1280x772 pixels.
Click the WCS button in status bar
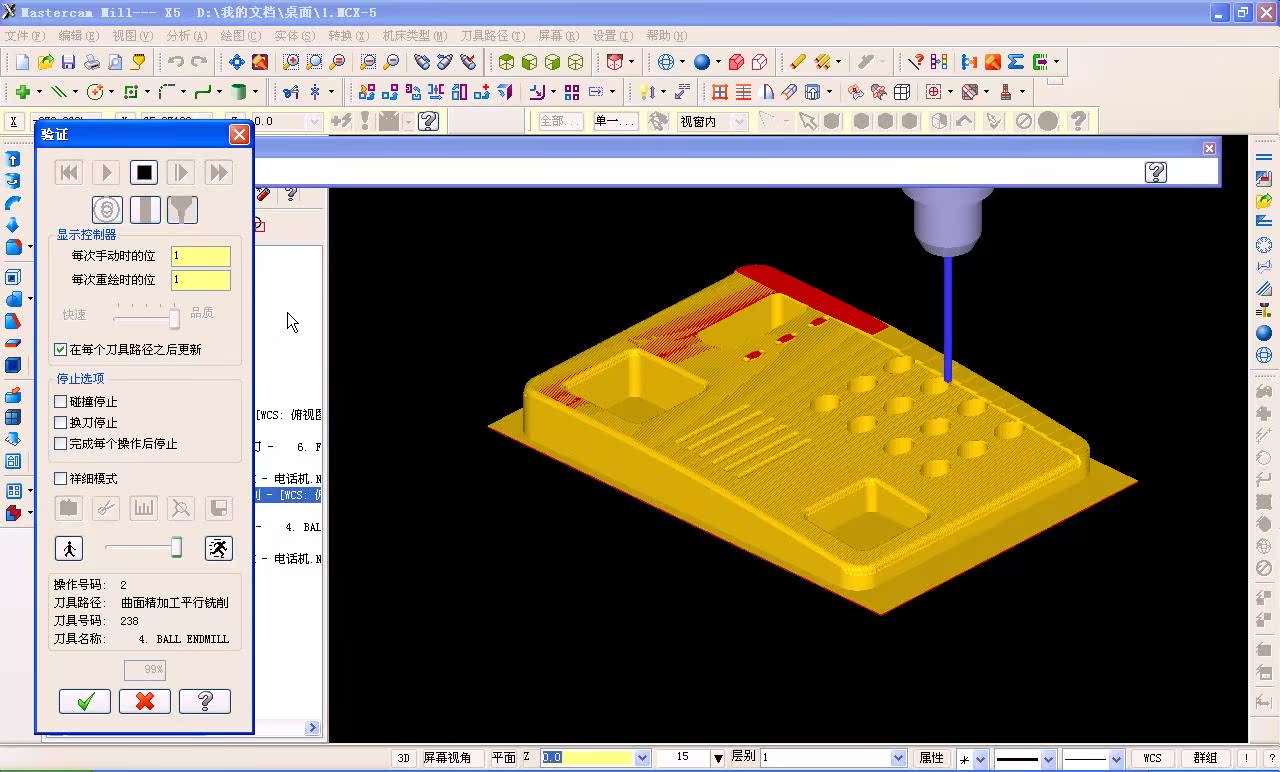[x=1152, y=758]
